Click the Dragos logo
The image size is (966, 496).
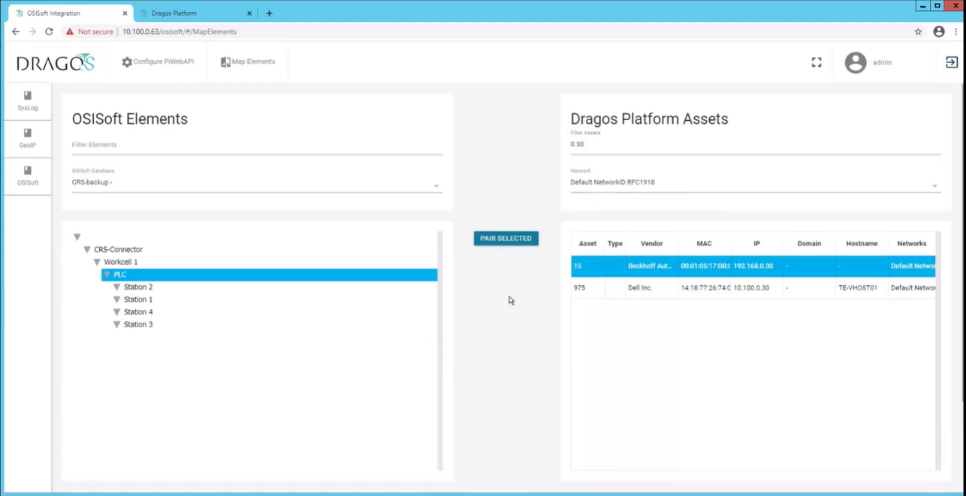55,62
